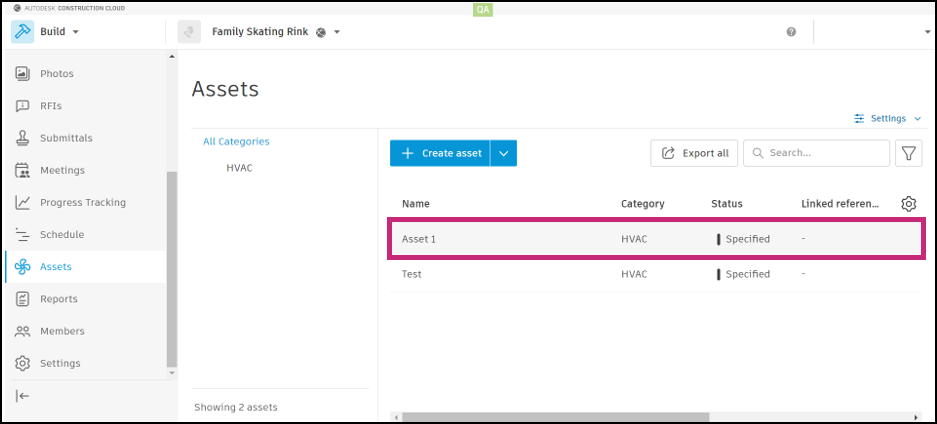Open the Family Skating Rink project dropdown
Screen dimensions: 937x424
(337, 32)
